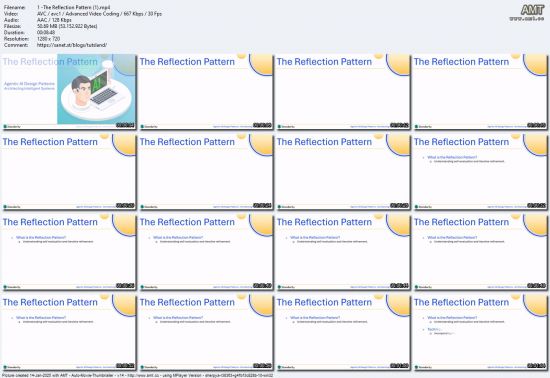550x378 pixels.
Task: Open the thumbnail with the AI laptop illustration
Action: tap(68, 92)
